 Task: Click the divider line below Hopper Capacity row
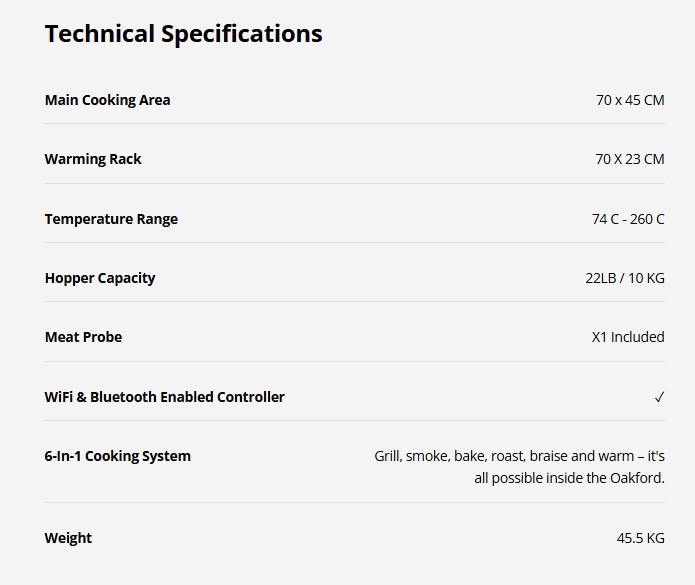pos(355,302)
